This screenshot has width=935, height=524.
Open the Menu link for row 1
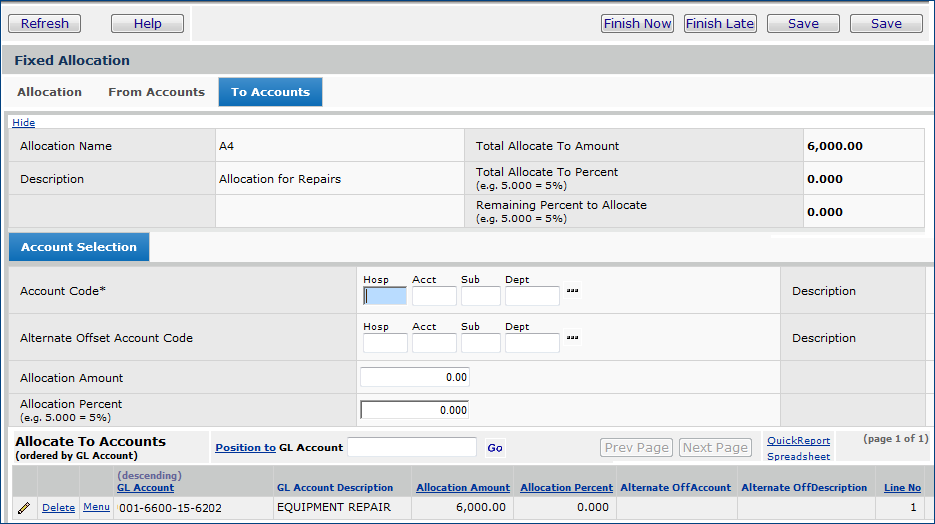click(x=96, y=507)
